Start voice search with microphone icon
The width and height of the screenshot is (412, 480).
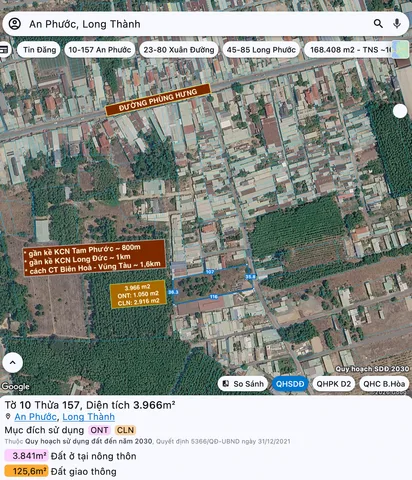point(397,23)
